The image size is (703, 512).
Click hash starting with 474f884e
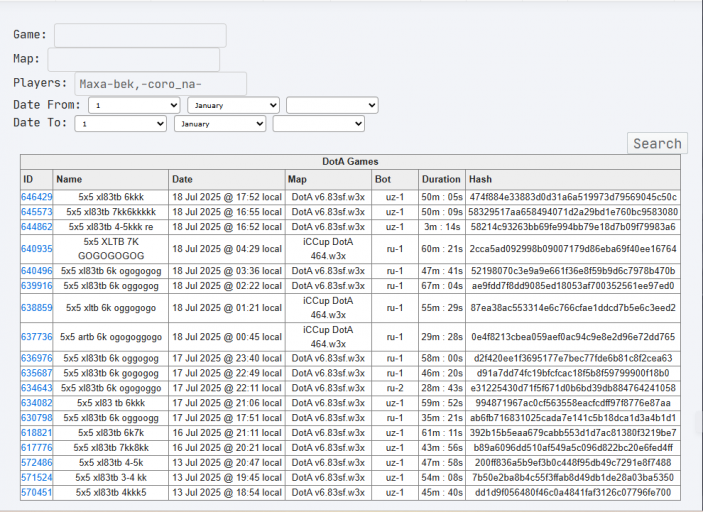coord(573,197)
